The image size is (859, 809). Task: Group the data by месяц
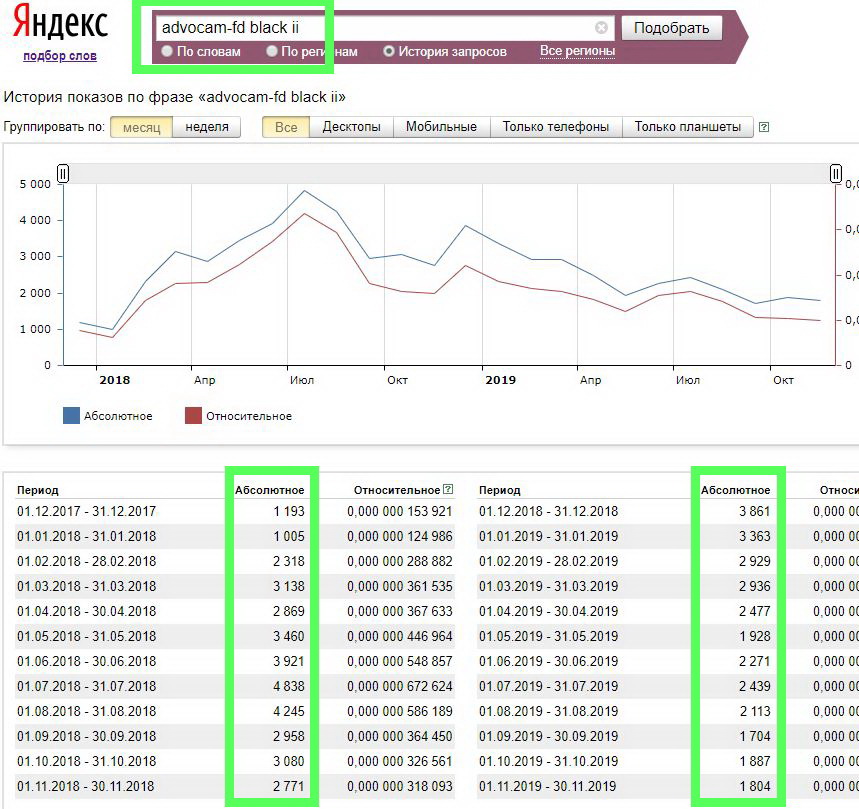[x=141, y=127]
